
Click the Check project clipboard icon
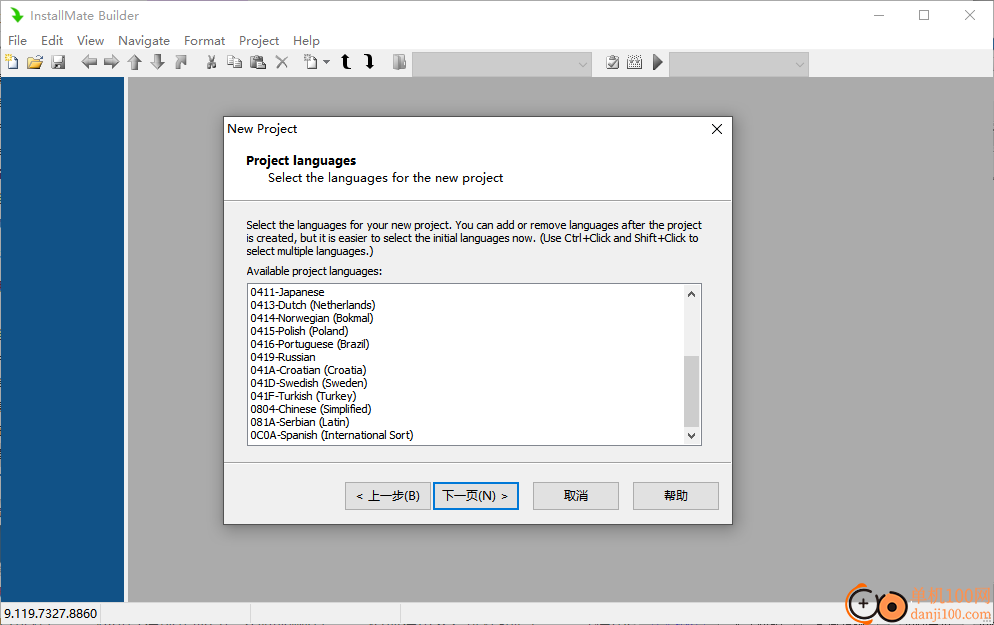pyautogui.click(x=612, y=62)
